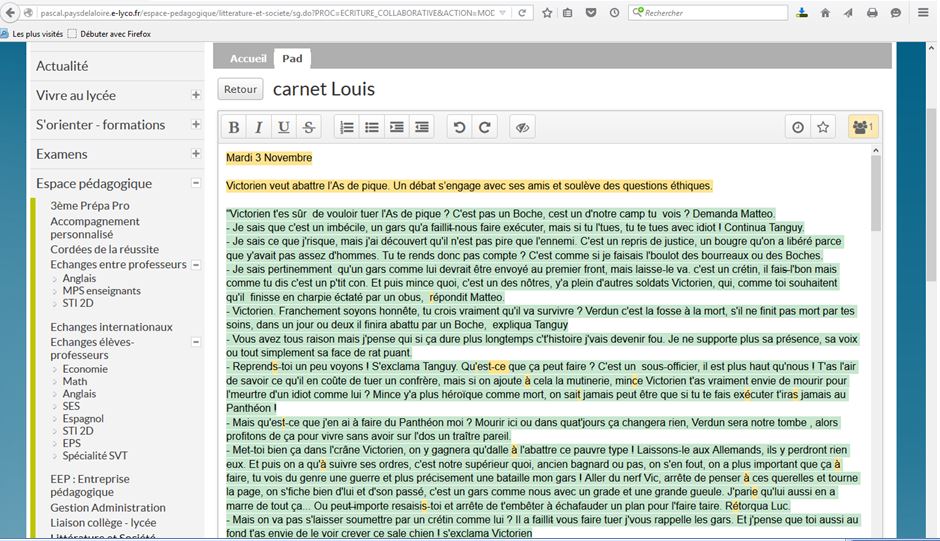Expand the Examens menu section

click(196, 154)
